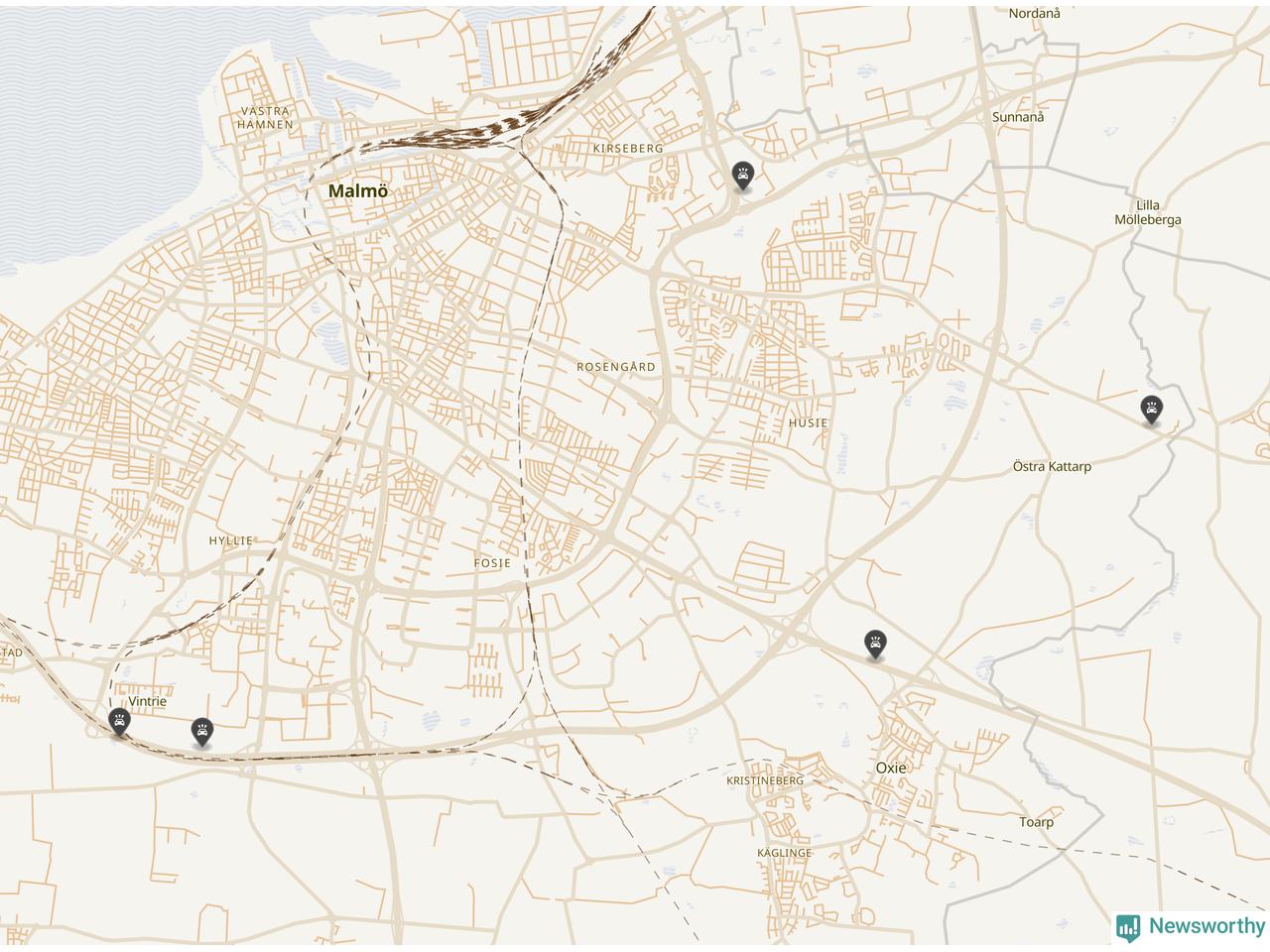Open the car marker north of Oxie
Viewport: 1270px width, 952px height.
(x=875, y=645)
